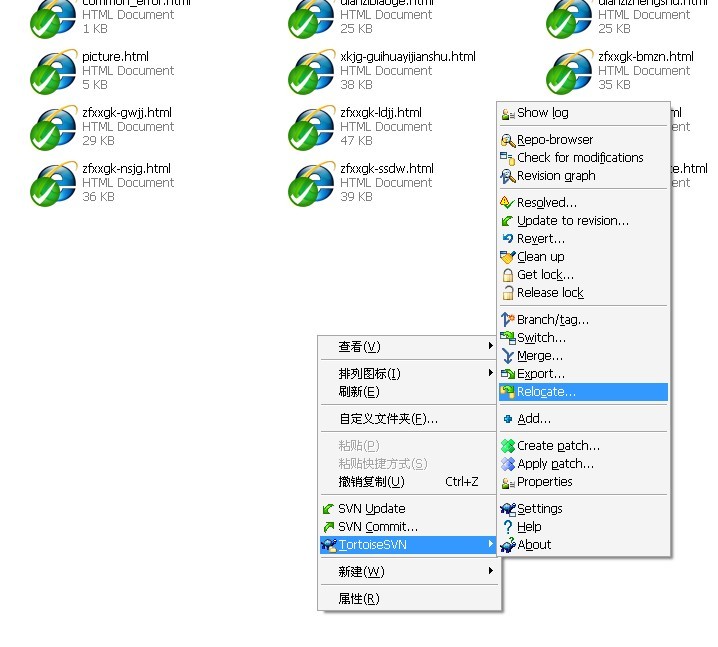Viewport: 718px width, 647px height.
Task: Choose 撤销复制(U) in the context menu
Action: (x=408, y=482)
